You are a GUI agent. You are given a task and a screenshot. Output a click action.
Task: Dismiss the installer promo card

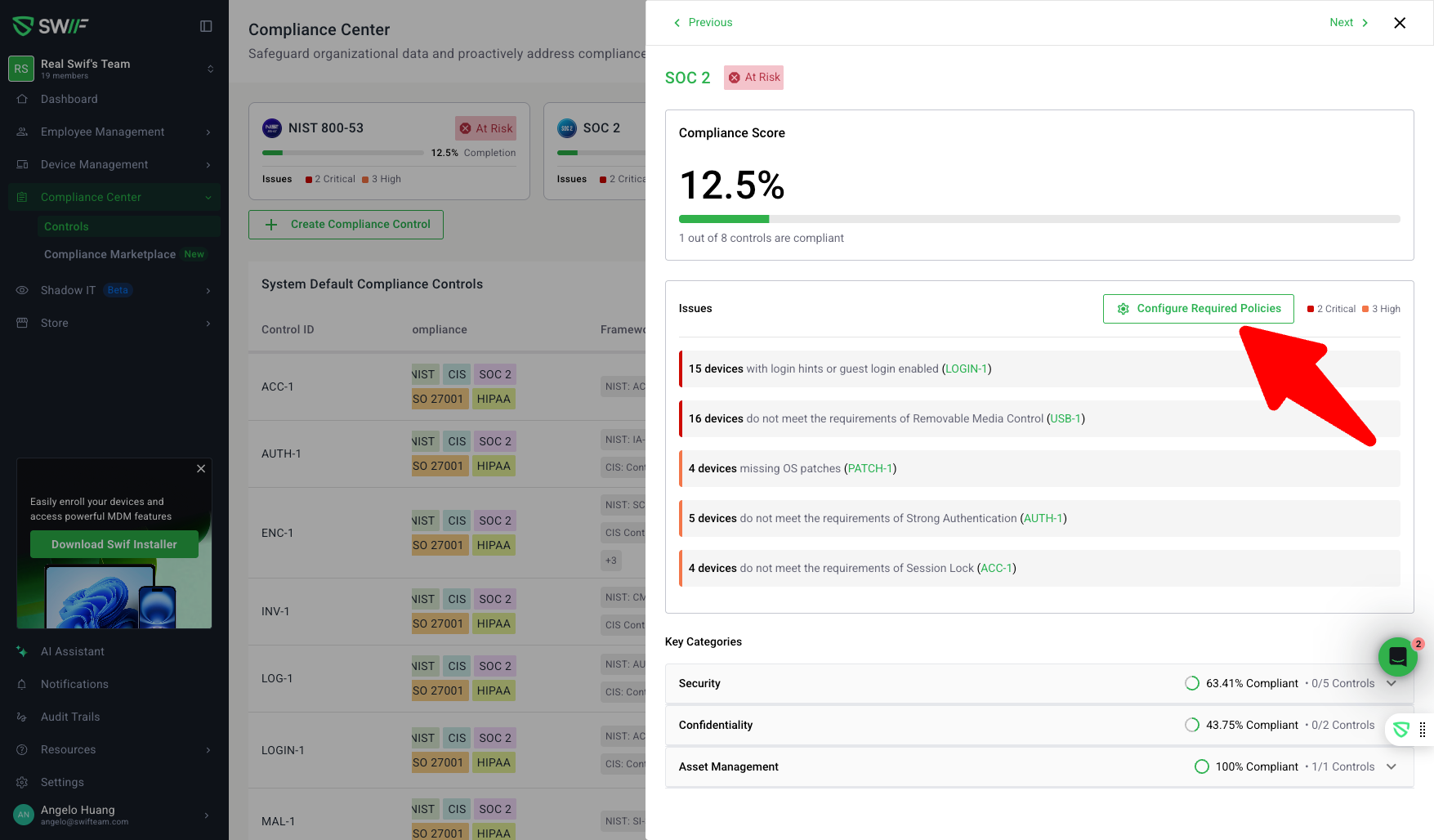[201, 468]
